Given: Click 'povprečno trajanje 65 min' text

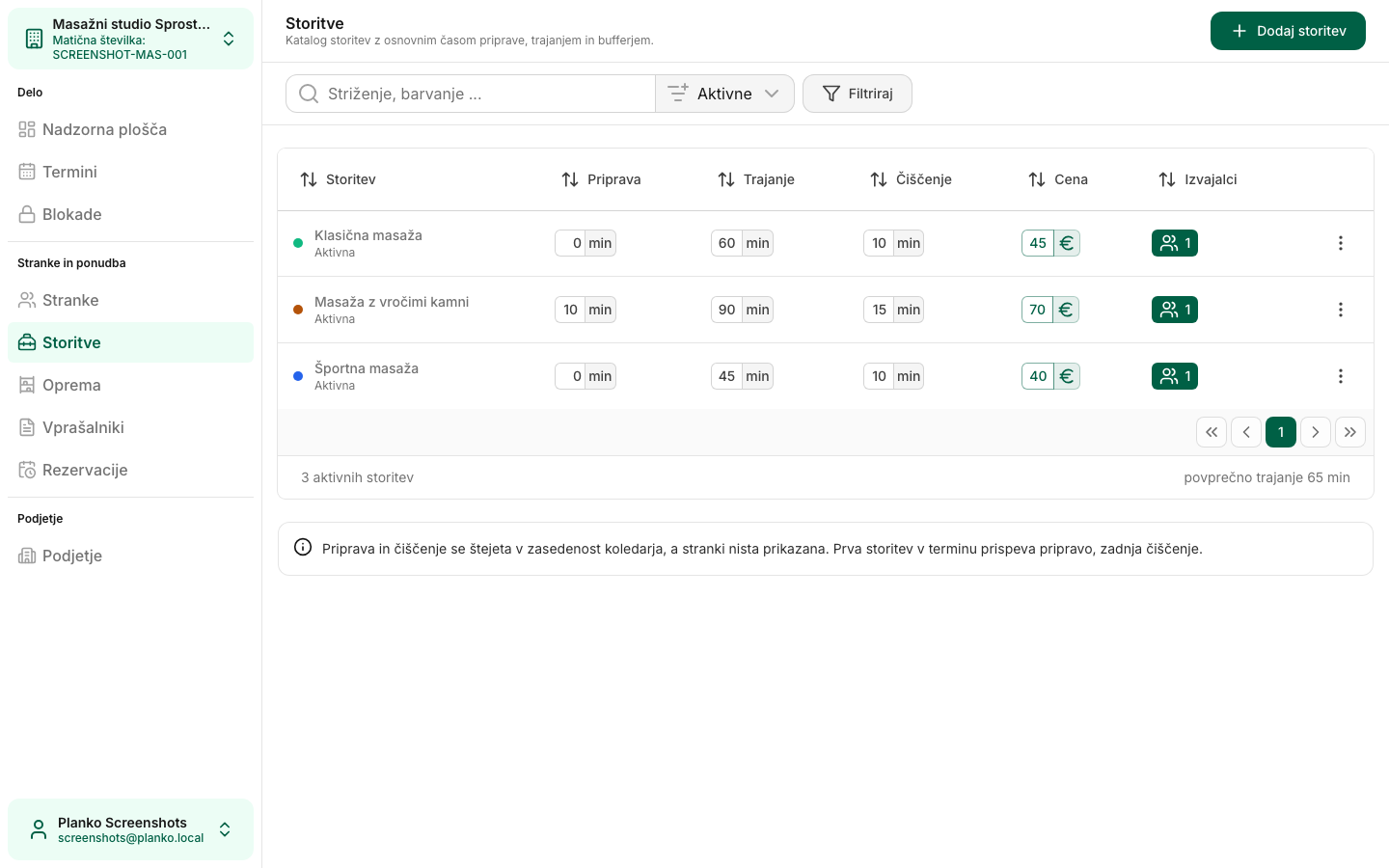Looking at the screenshot, I should [1266, 477].
